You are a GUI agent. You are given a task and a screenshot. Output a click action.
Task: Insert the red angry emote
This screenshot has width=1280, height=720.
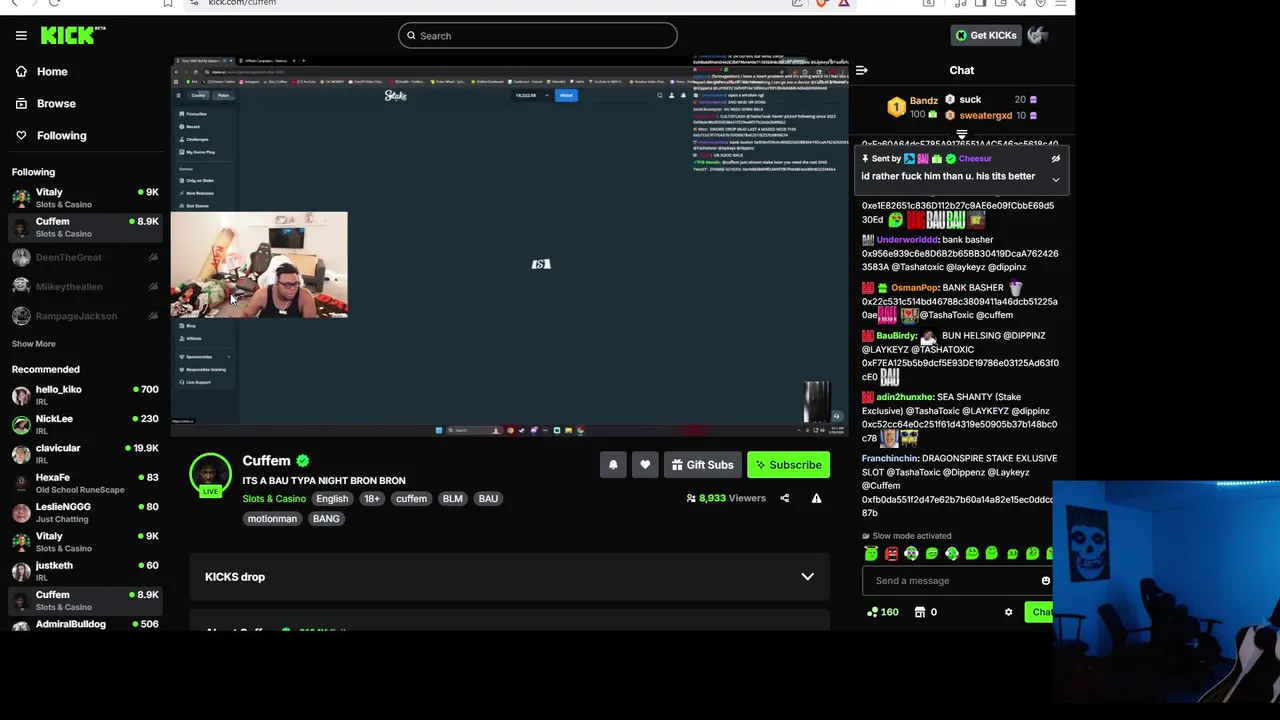[x=891, y=554]
